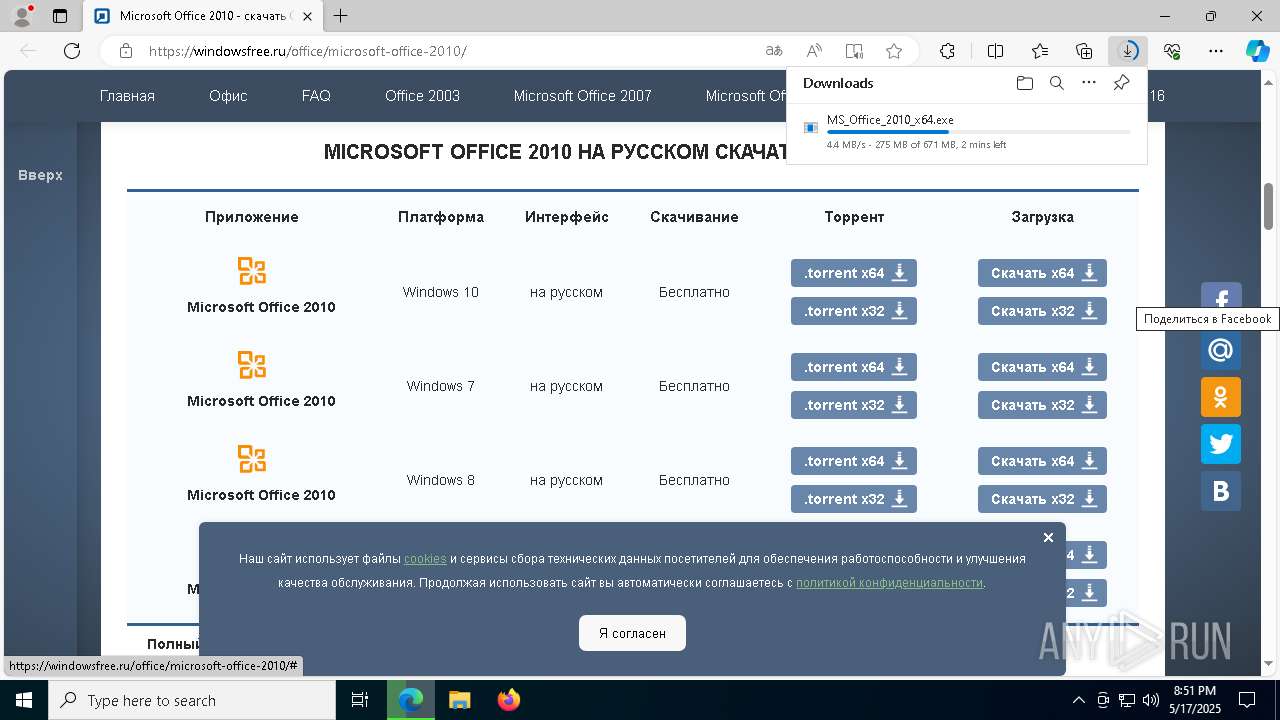Open downloads folder icon in Downloads panel
Image resolution: width=1280 pixels, height=720 pixels.
1024,83
